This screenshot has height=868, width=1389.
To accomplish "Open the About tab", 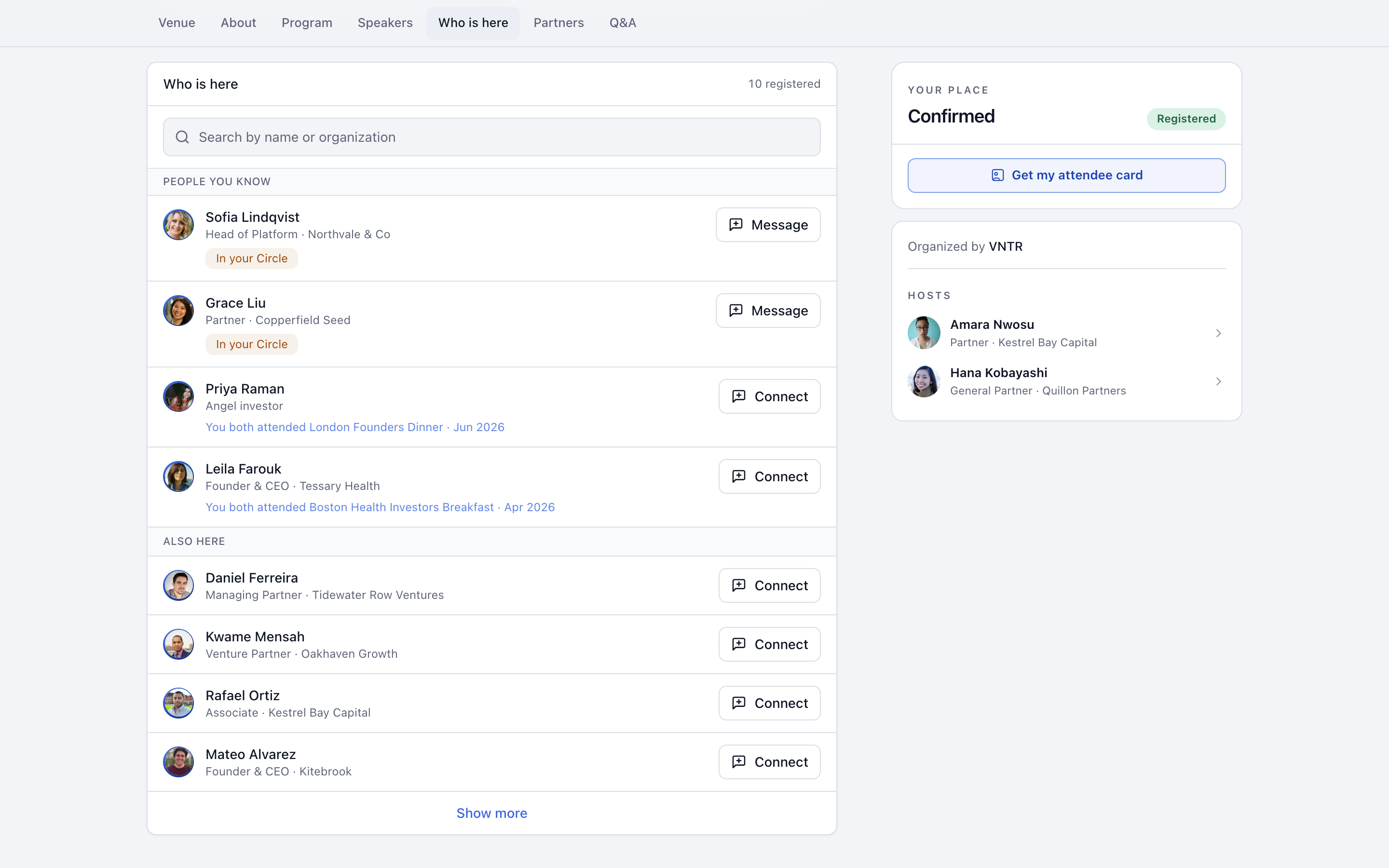I will (x=238, y=23).
